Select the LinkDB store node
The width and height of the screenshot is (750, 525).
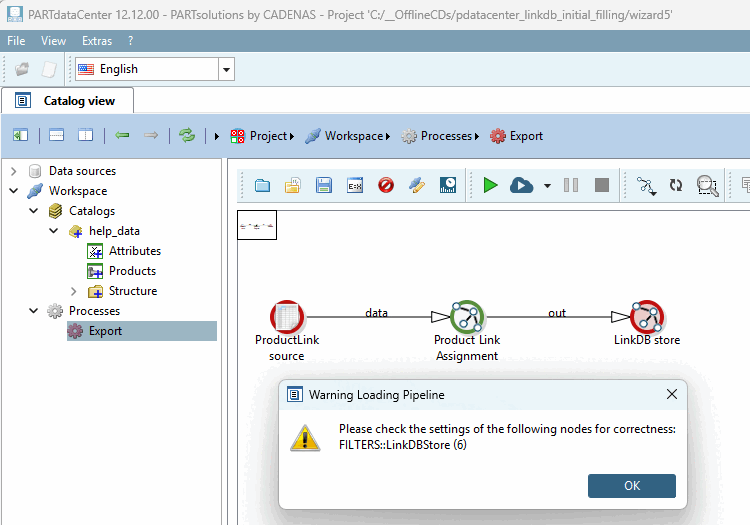[x=647, y=317]
